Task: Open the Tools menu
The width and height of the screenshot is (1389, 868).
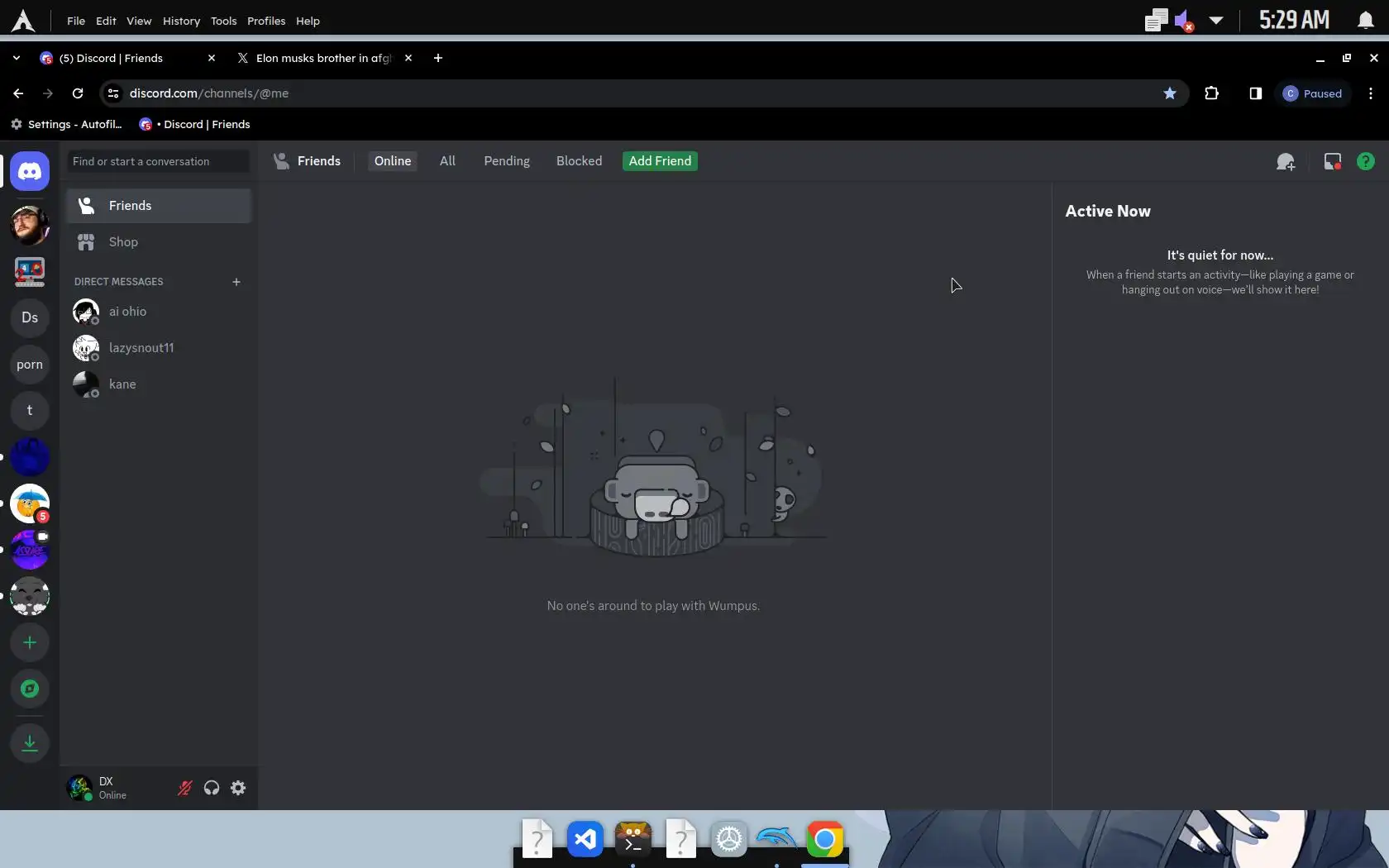Action: click(223, 21)
